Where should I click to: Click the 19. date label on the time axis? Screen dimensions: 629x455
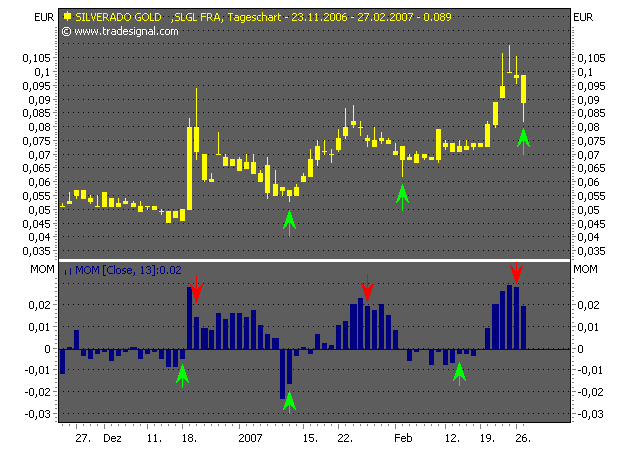487,438
